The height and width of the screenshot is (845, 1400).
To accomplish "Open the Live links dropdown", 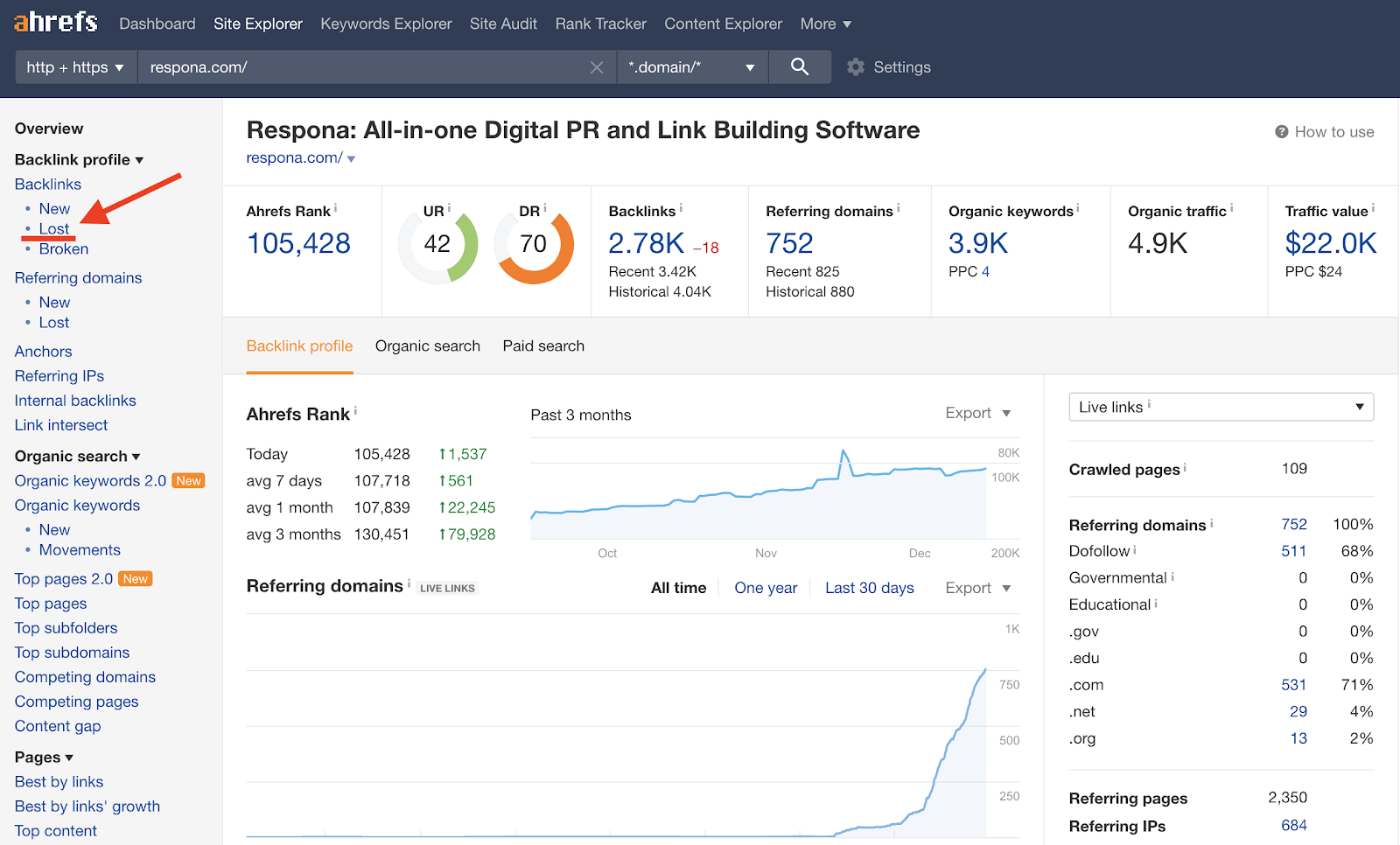I will tap(1221, 407).
